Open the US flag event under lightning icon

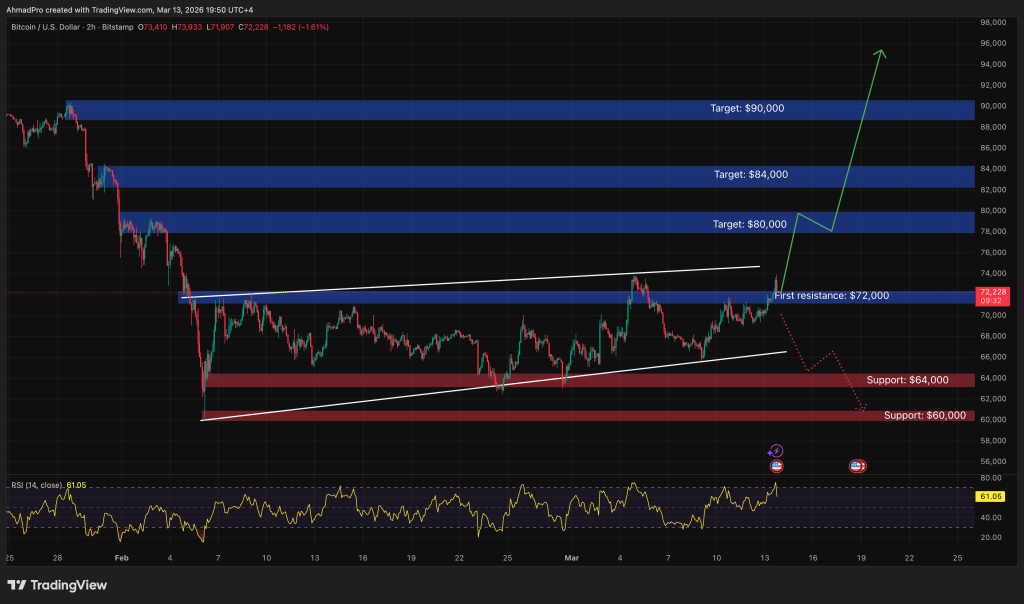click(776, 466)
